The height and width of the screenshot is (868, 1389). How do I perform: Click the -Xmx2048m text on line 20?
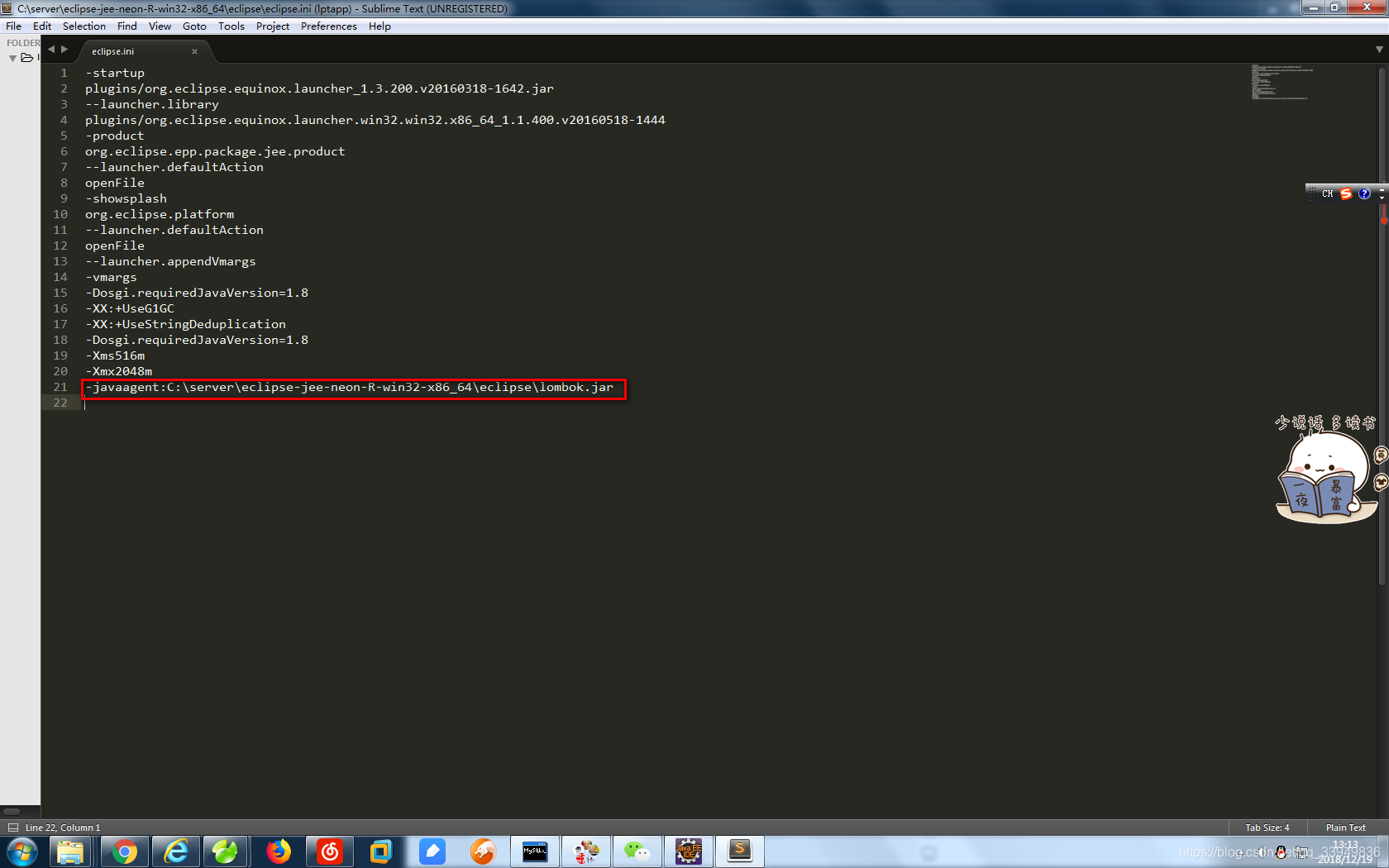pyautogui.click(x=119, y=371)
